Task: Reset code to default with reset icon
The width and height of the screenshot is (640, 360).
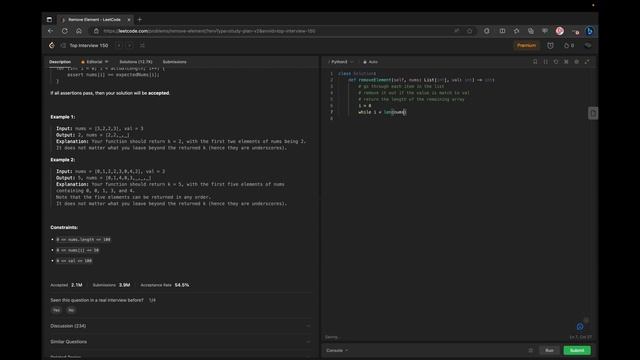Action: (x=556, y=62)
